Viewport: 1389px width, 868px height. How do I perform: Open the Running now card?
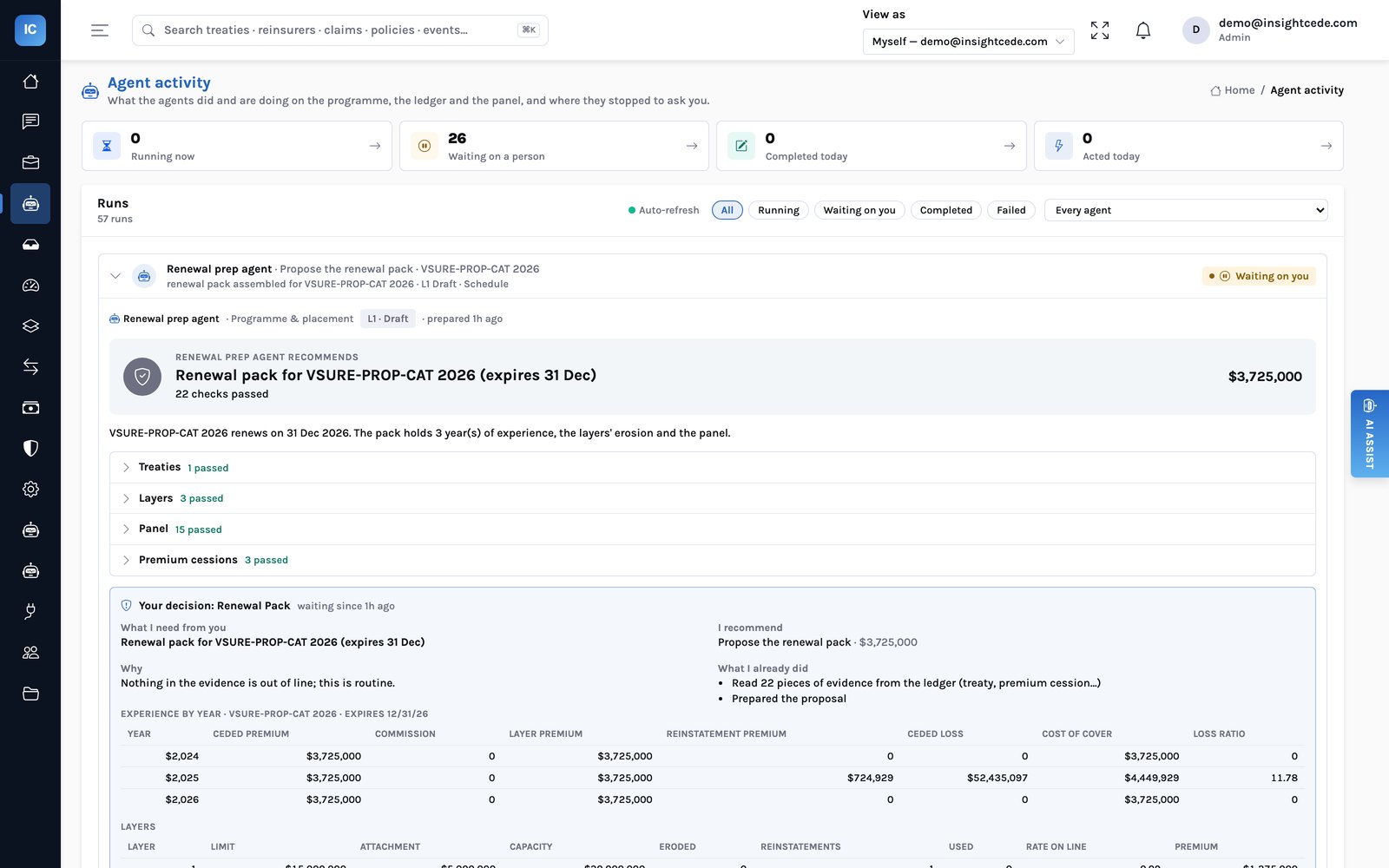(x=237, y=146)
